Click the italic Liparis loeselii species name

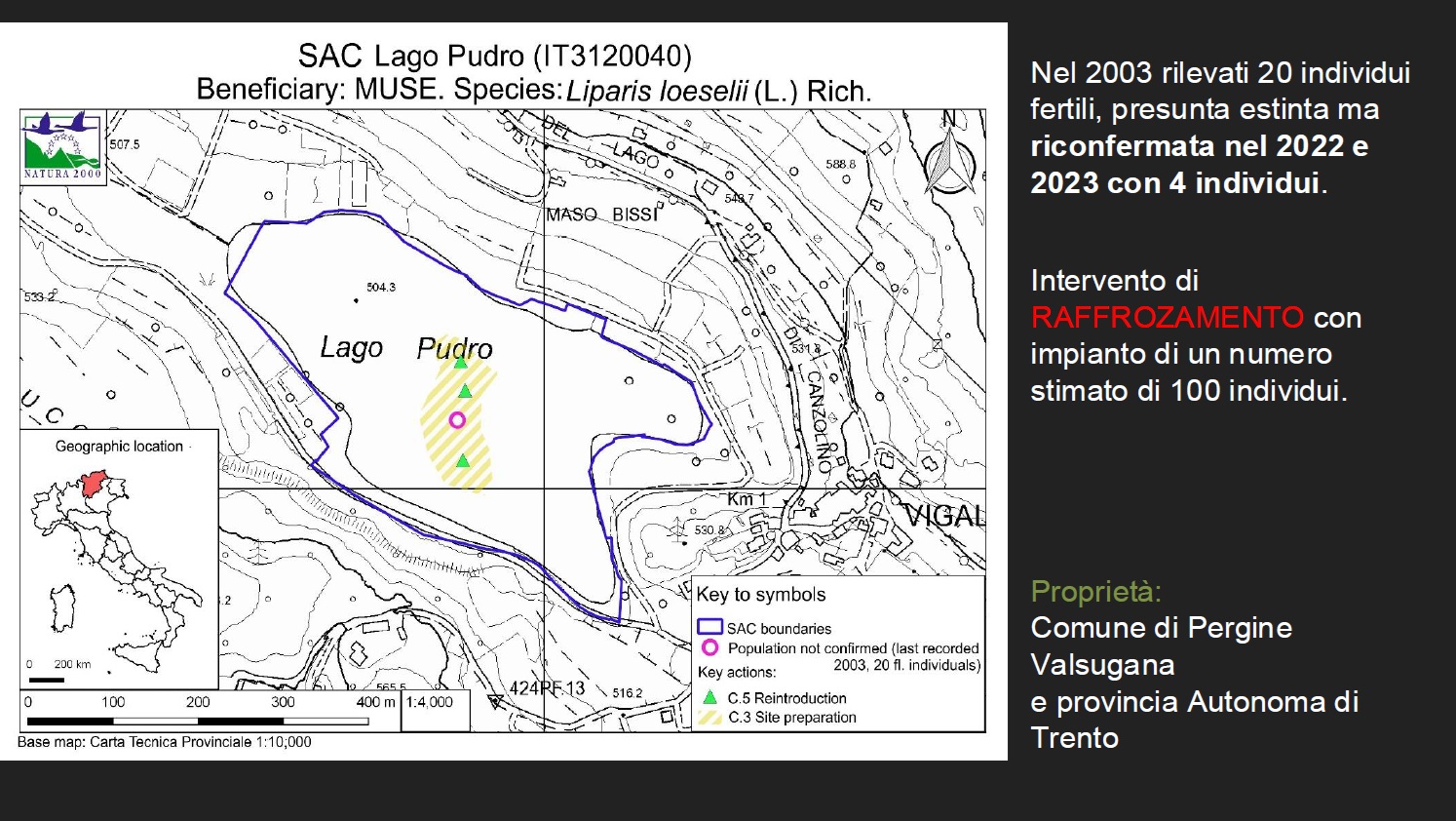(x=657, y=91)
